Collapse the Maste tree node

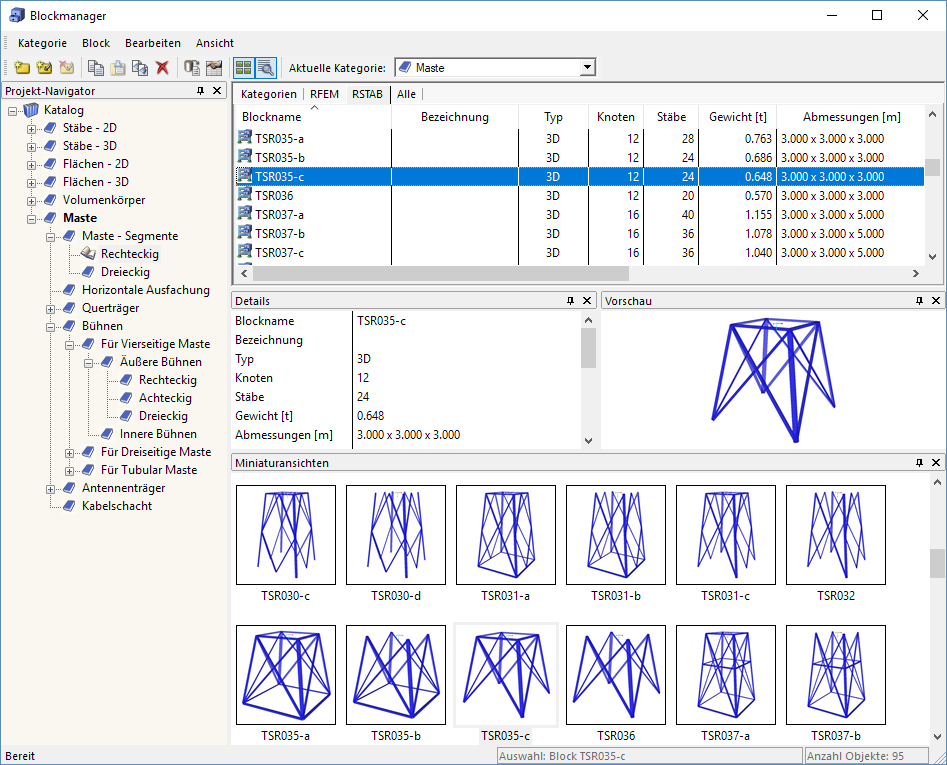pos(31,219)
